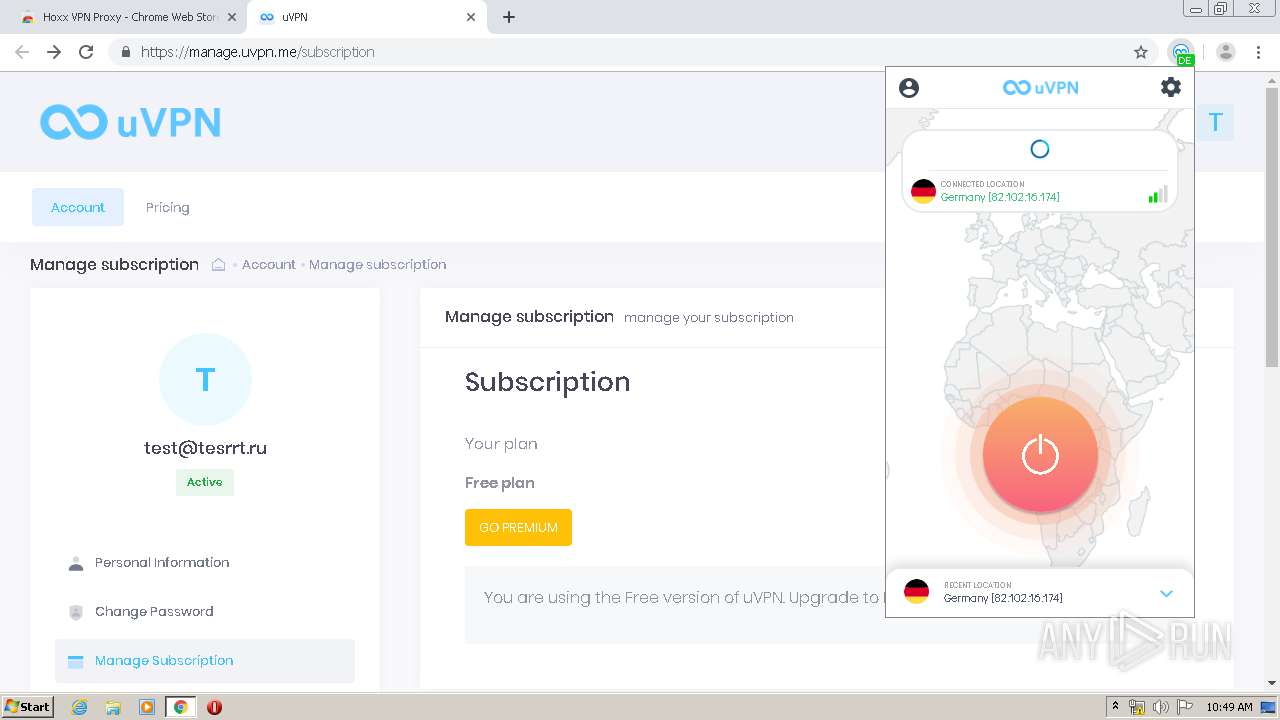Click the German flag in recent location
This screenshot has width=1280, height=720.
pyautogui.click(x=916, y=591)
